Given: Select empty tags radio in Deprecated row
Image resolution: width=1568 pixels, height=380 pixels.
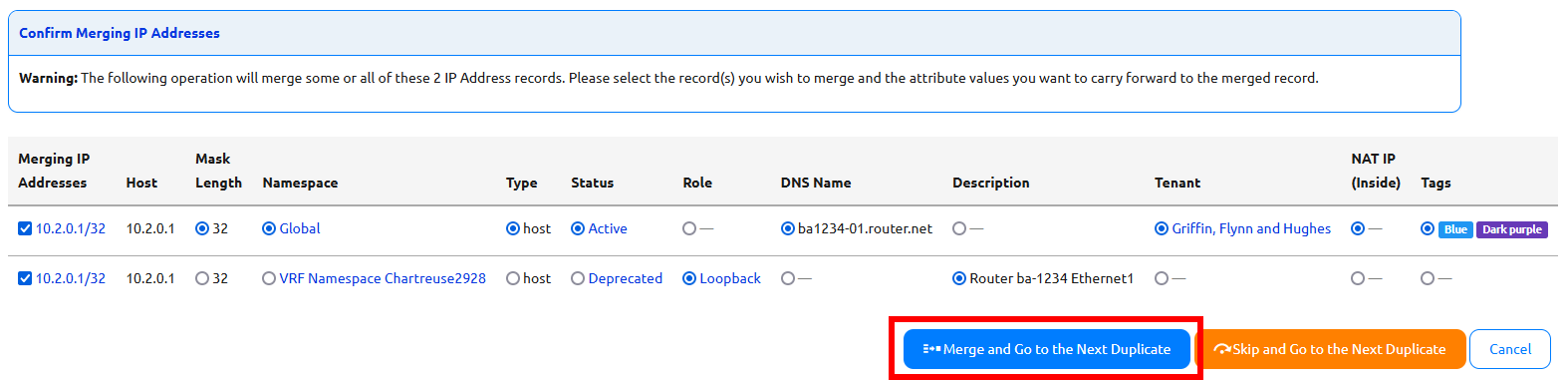Looking at the screenshot, I should pyautogui.click(x=1428, y=278).
